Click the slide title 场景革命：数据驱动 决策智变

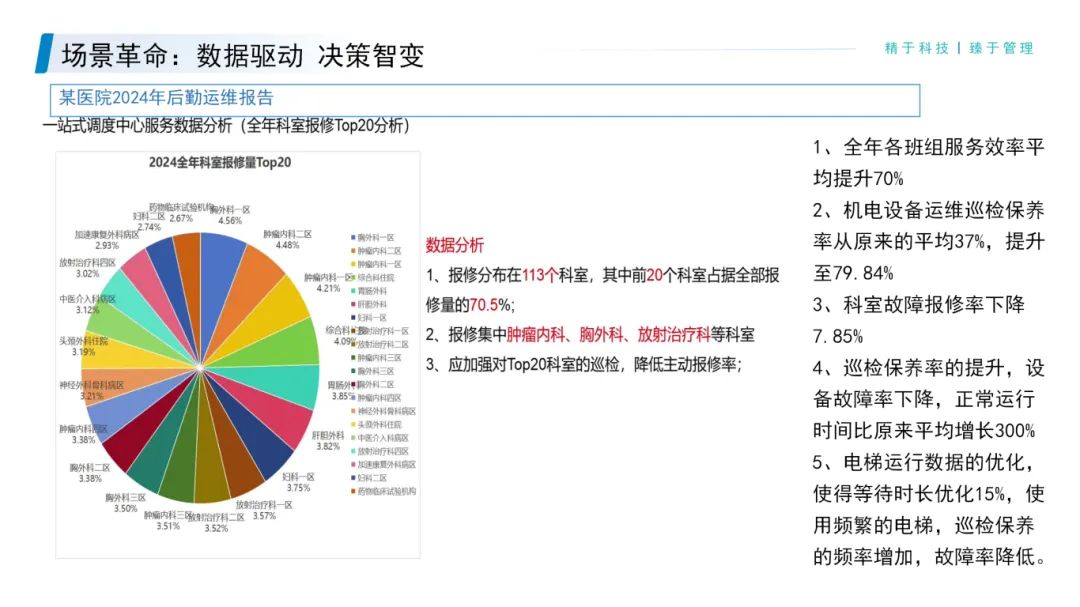(242, 56)
